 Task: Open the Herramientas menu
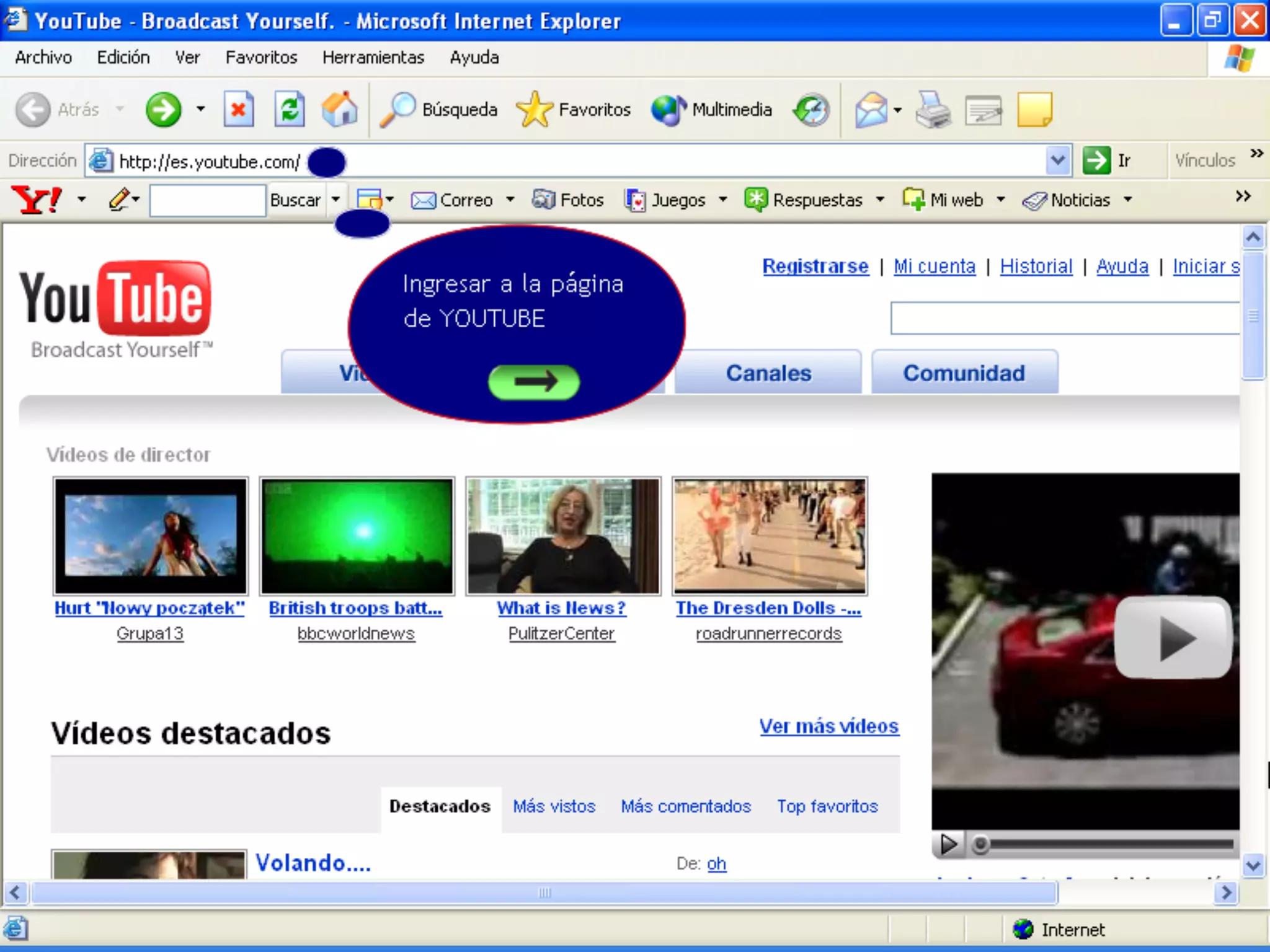click(373, 58)
